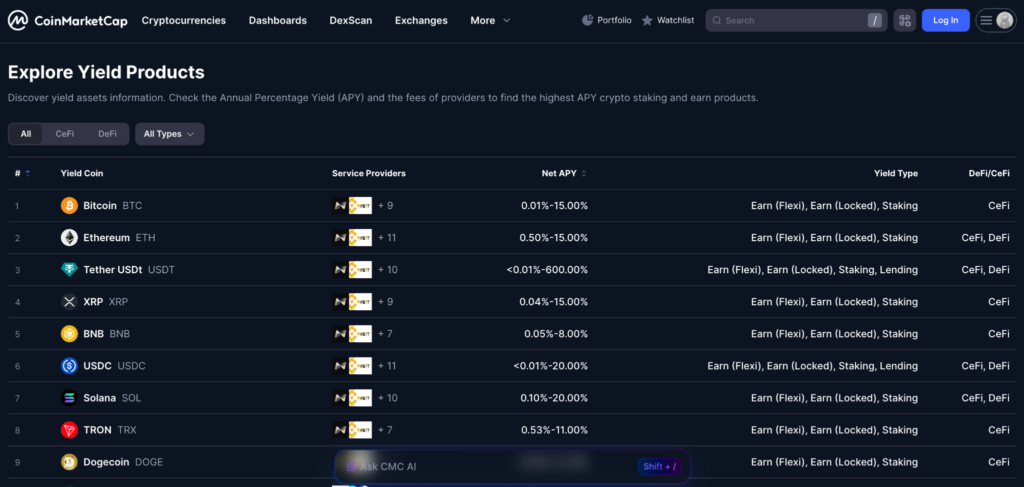Click the Ethereum coin icon
1024x487 pixels.
point(69,238)
